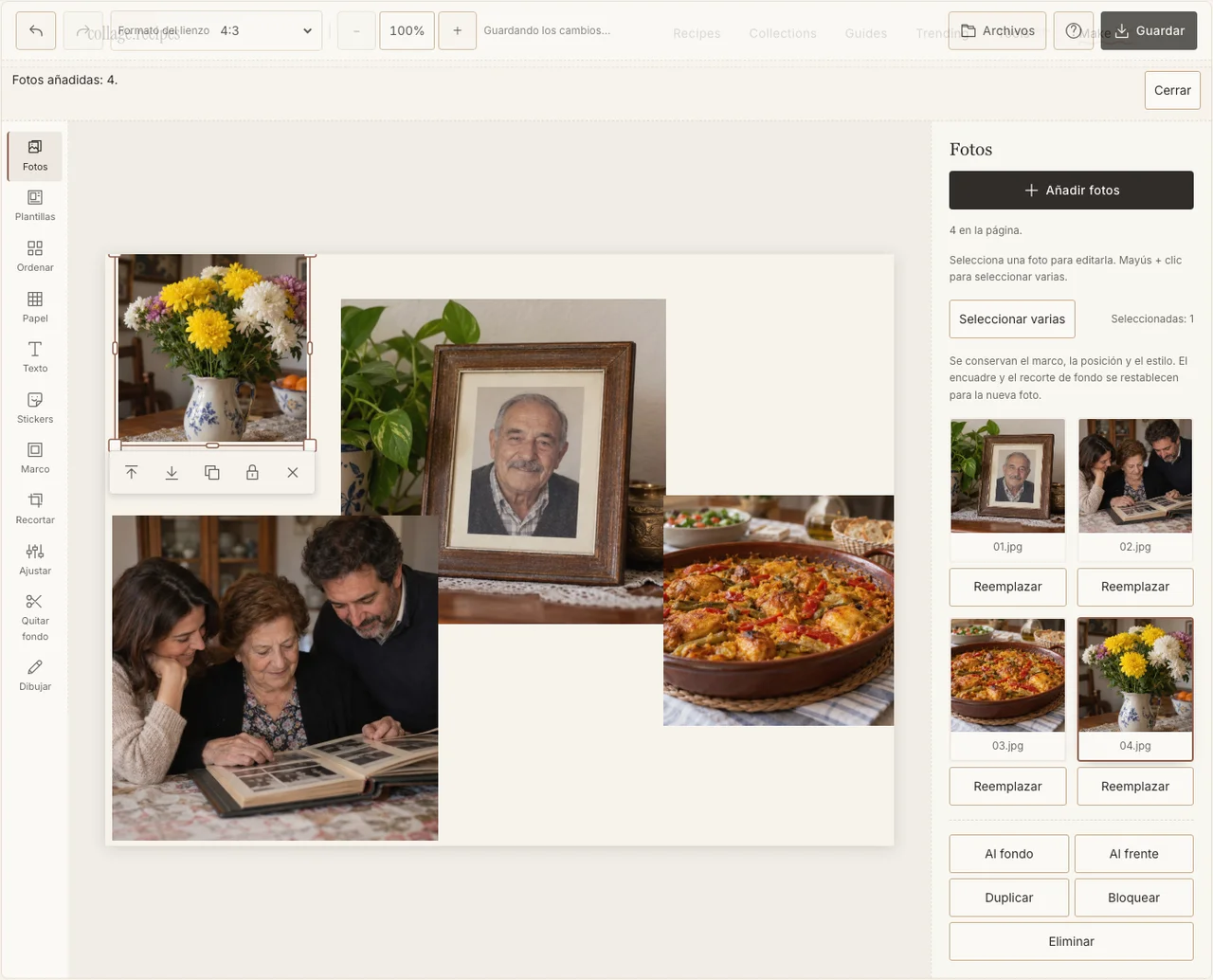Toggle Seleccionar varias multi-select mode

point(1012,318)
